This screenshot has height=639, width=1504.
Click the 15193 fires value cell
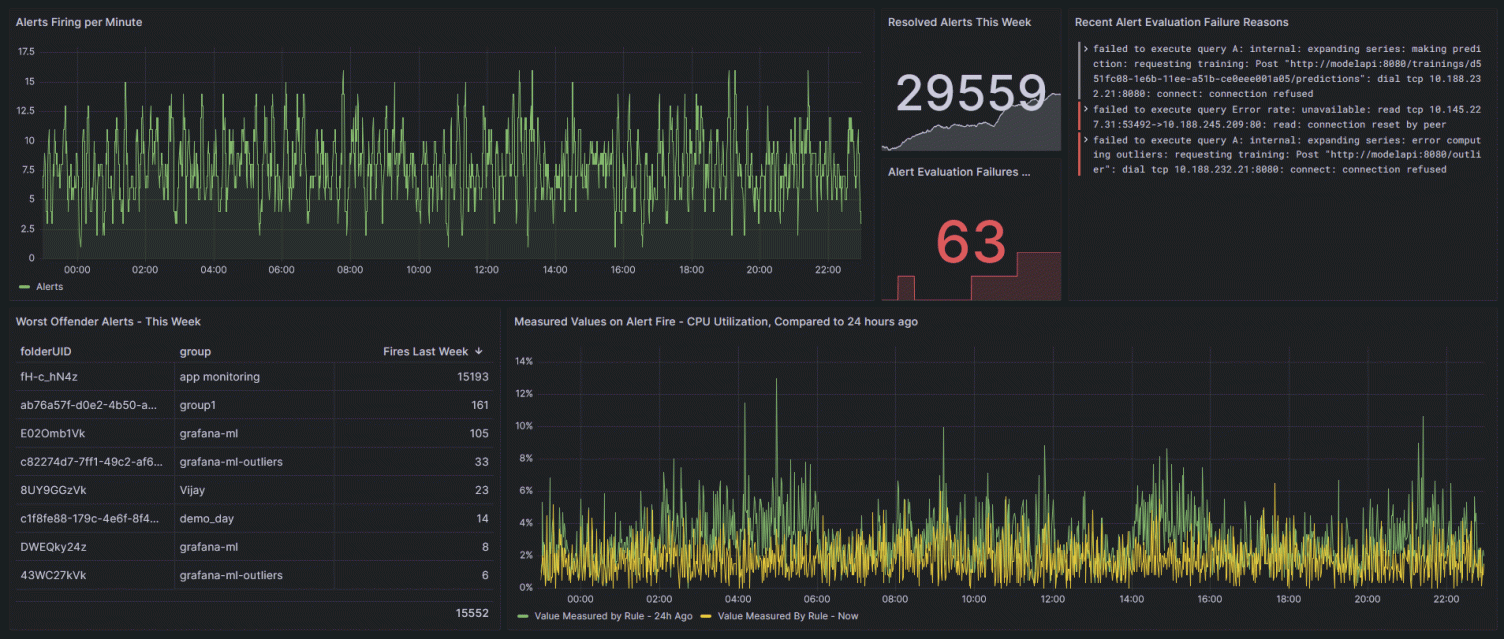click(471, 377)
